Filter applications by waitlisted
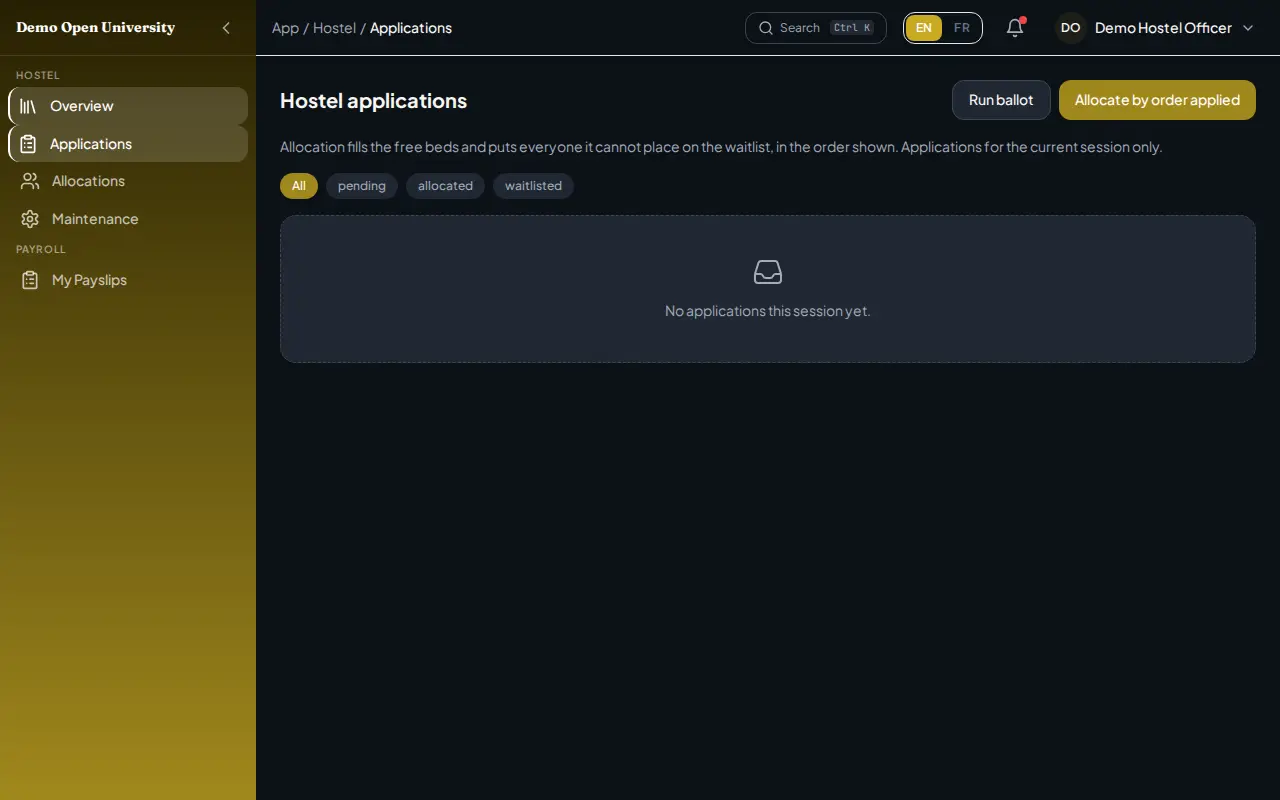Viewport: 1280px width, 800px height. (x=533, y=186)
